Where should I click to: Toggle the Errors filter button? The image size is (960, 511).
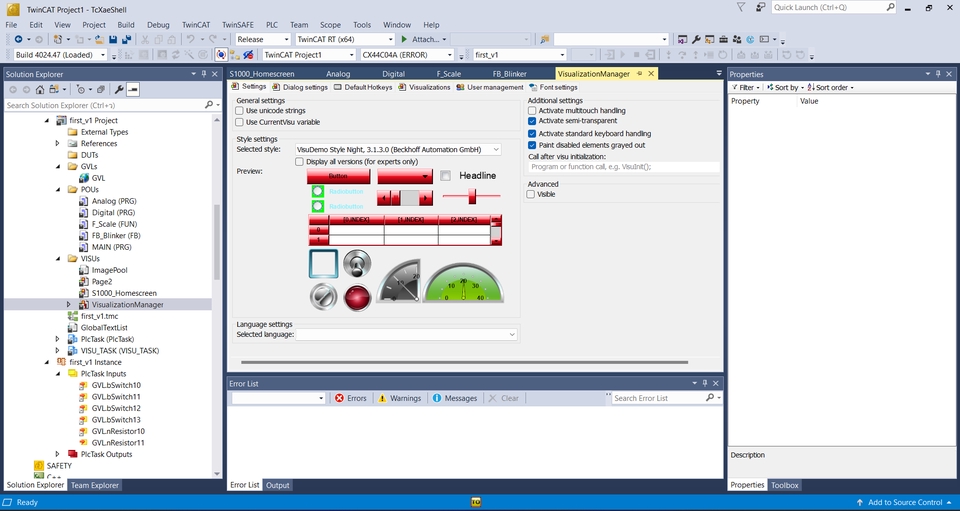tap(350, 398)
